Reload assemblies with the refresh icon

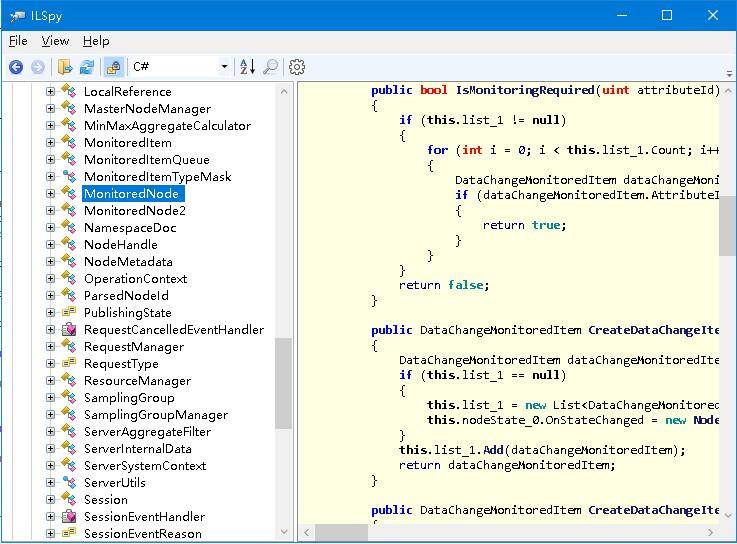[87, 67]
